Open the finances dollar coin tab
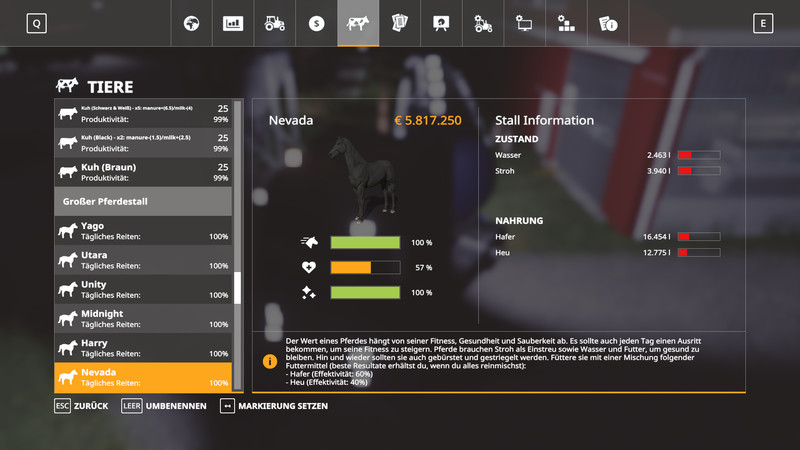800x450 pixels. [317, 23]
